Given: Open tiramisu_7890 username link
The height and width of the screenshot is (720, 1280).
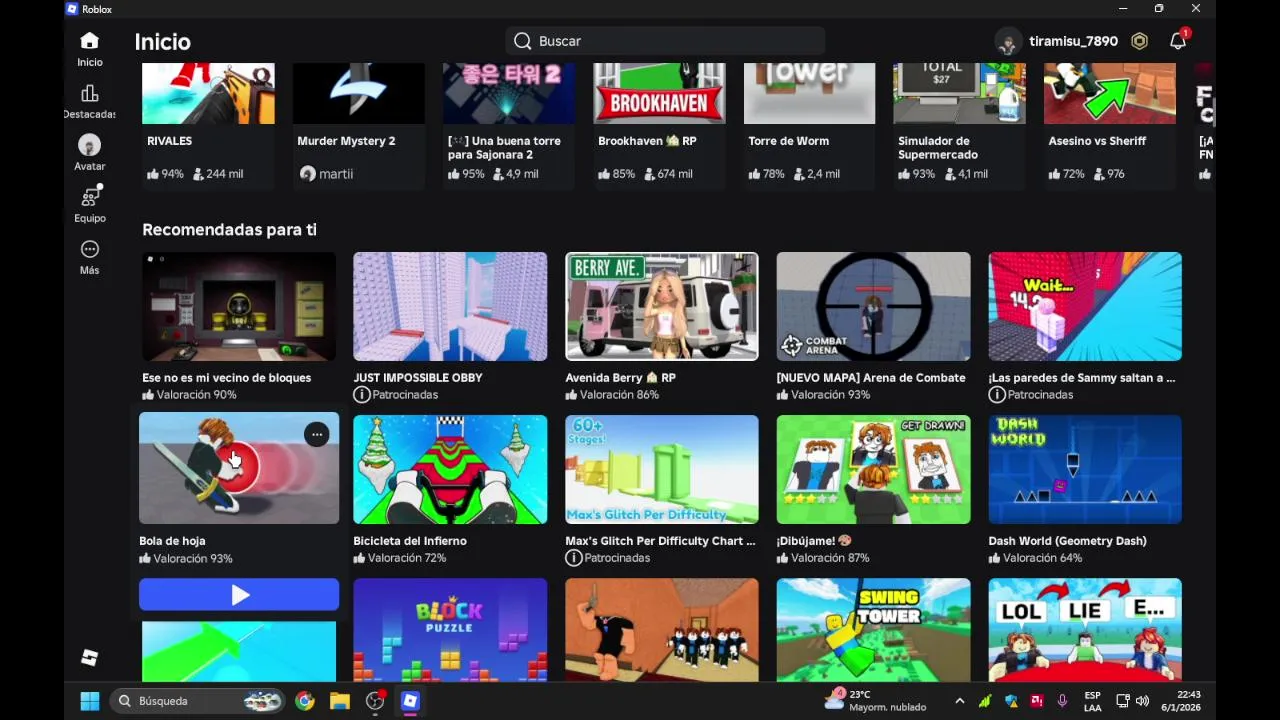Looking at the screenshot, I should pyautogui.click(x=1073, y=42).
